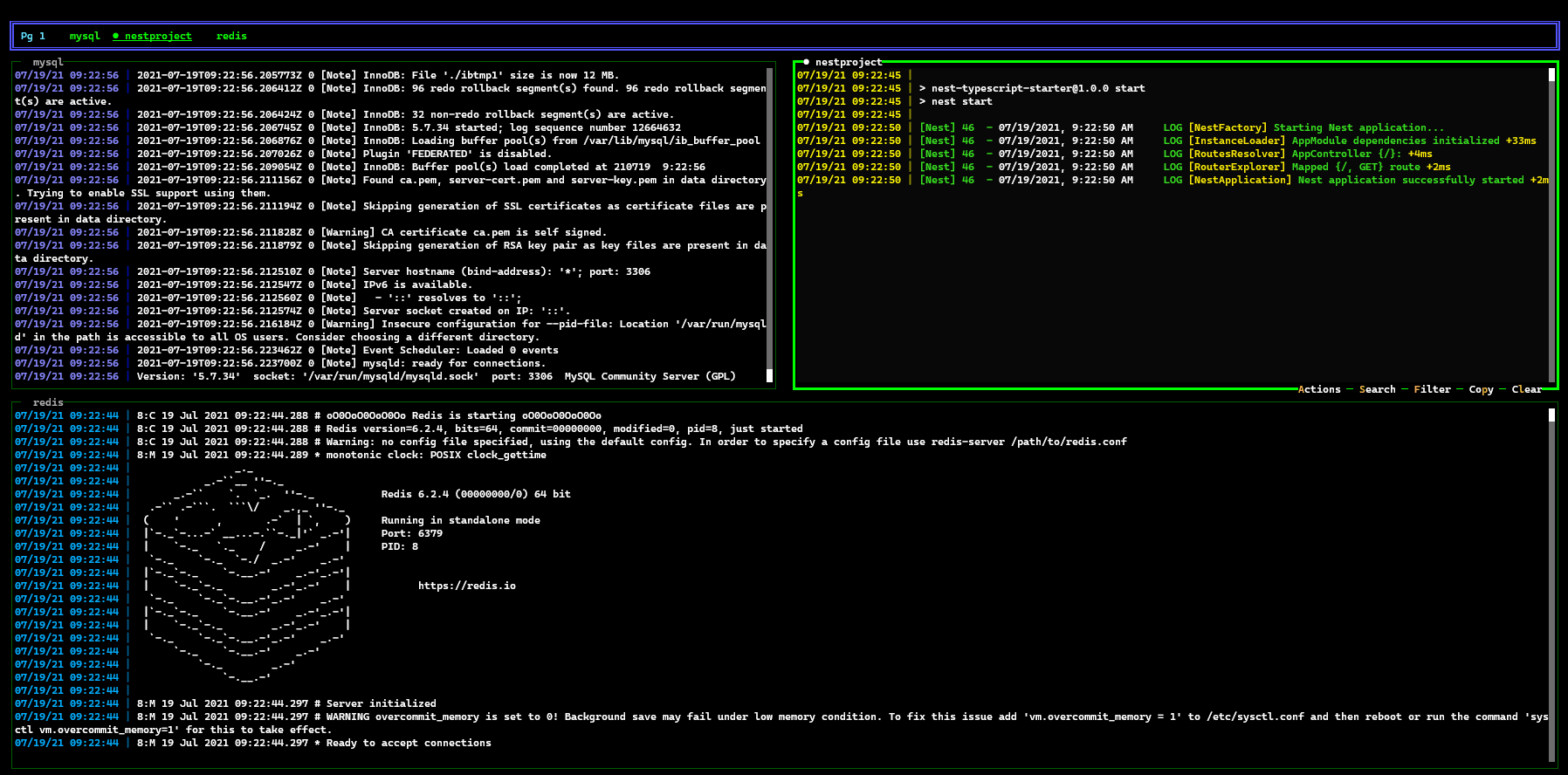Screen dimensions: 1568x775
Task: Open Search in the nestproject panel
Action: [1377, 389]
